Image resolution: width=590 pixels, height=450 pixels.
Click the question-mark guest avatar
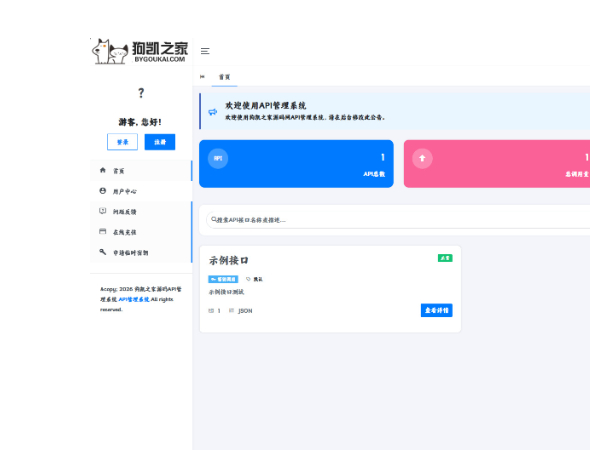tap(141, 93)
